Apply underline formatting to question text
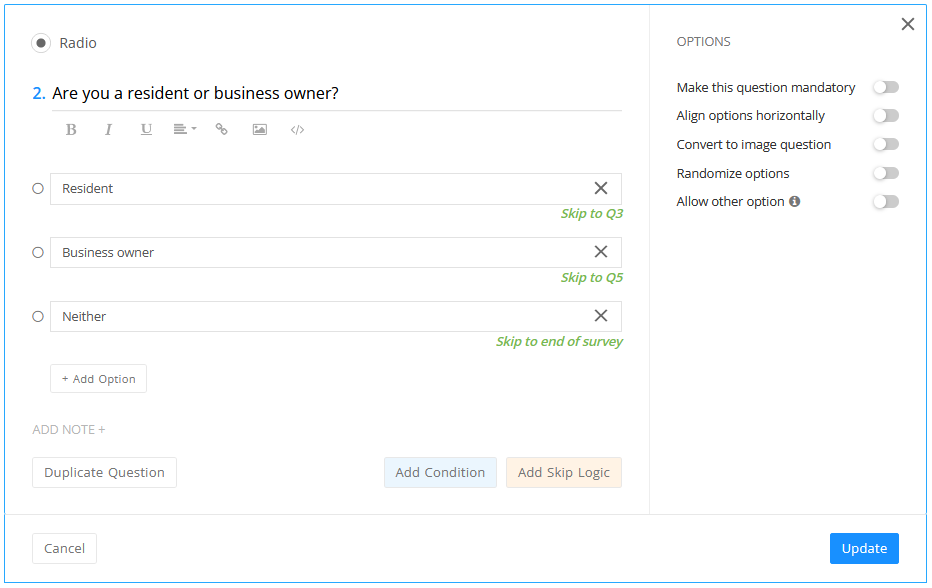 pyautogui.click(x=146, y=130)
